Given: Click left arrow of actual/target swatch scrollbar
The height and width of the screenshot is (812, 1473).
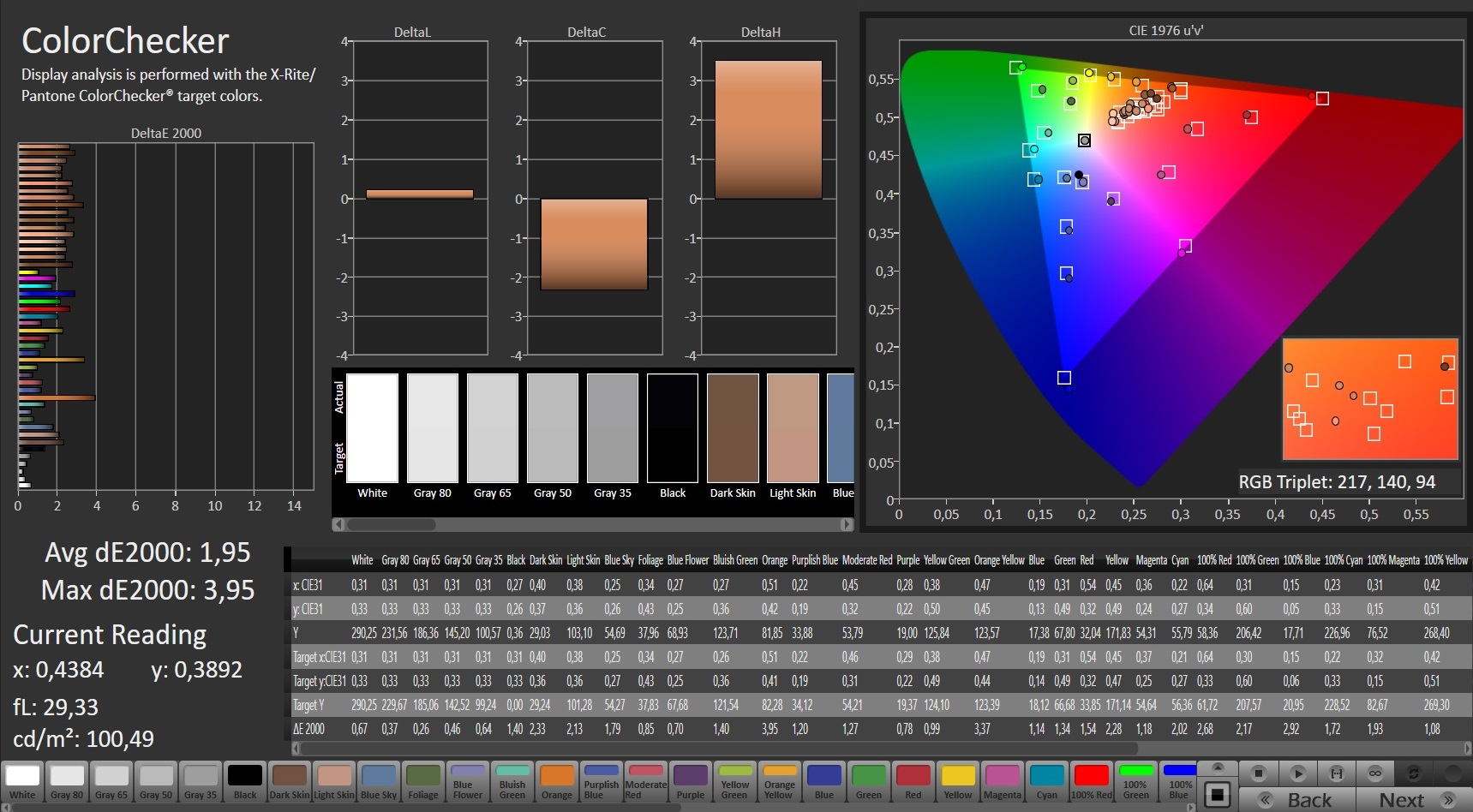Looking at the screenshot, I should (338, 524).
